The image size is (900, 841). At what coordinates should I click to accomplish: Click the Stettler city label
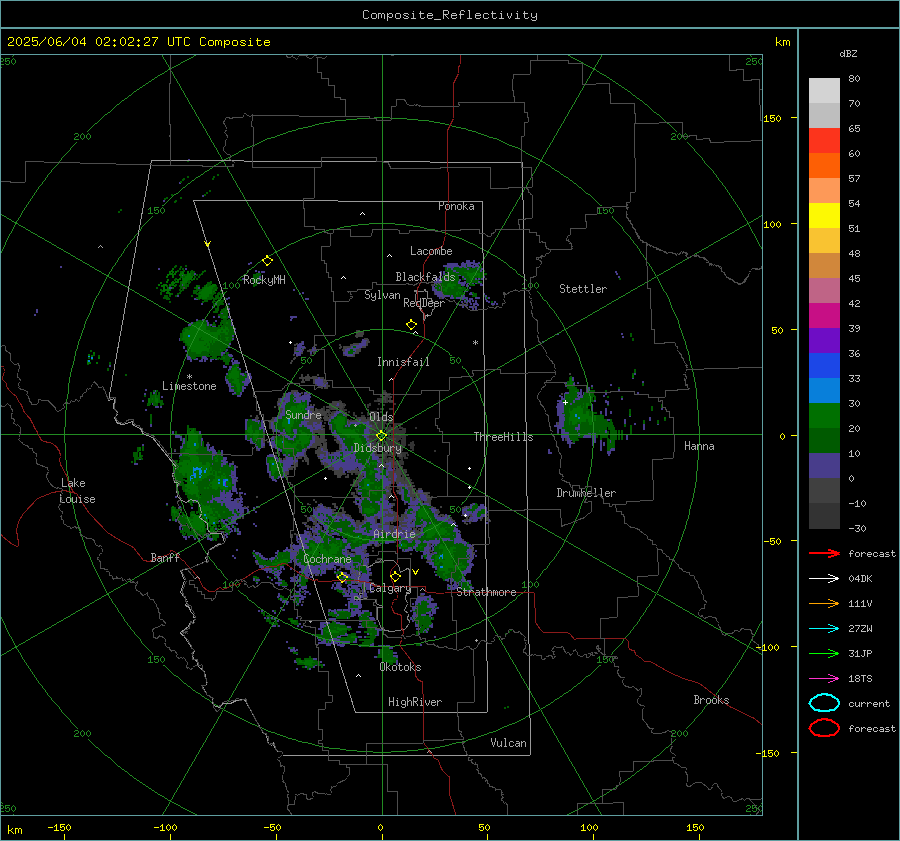click(x=583, y=289)
